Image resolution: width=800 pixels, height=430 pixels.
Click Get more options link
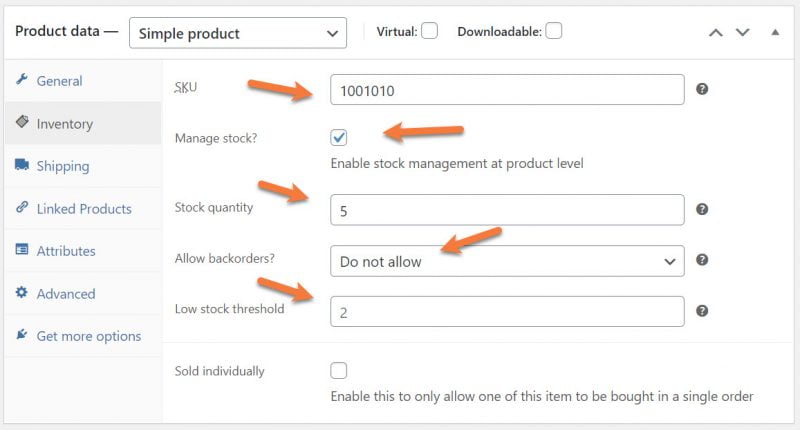click(x=88, y=336)
